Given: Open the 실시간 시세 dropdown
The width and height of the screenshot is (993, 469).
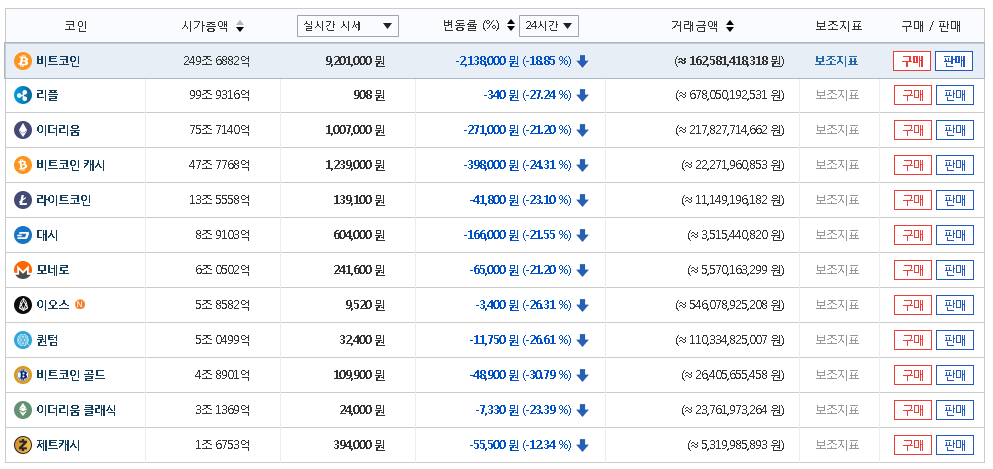Looking at the screenshot, I should [x=347, y=26].
